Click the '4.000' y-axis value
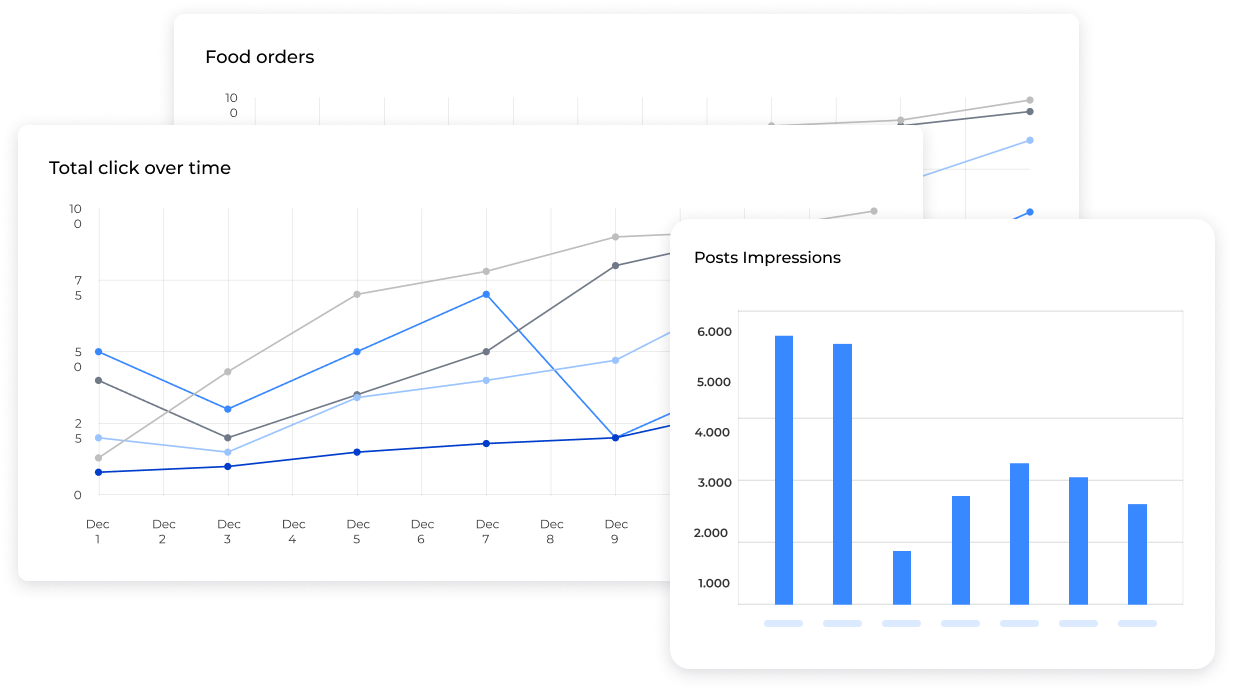This screenshot has height=691, width=1233. (713, 432)
